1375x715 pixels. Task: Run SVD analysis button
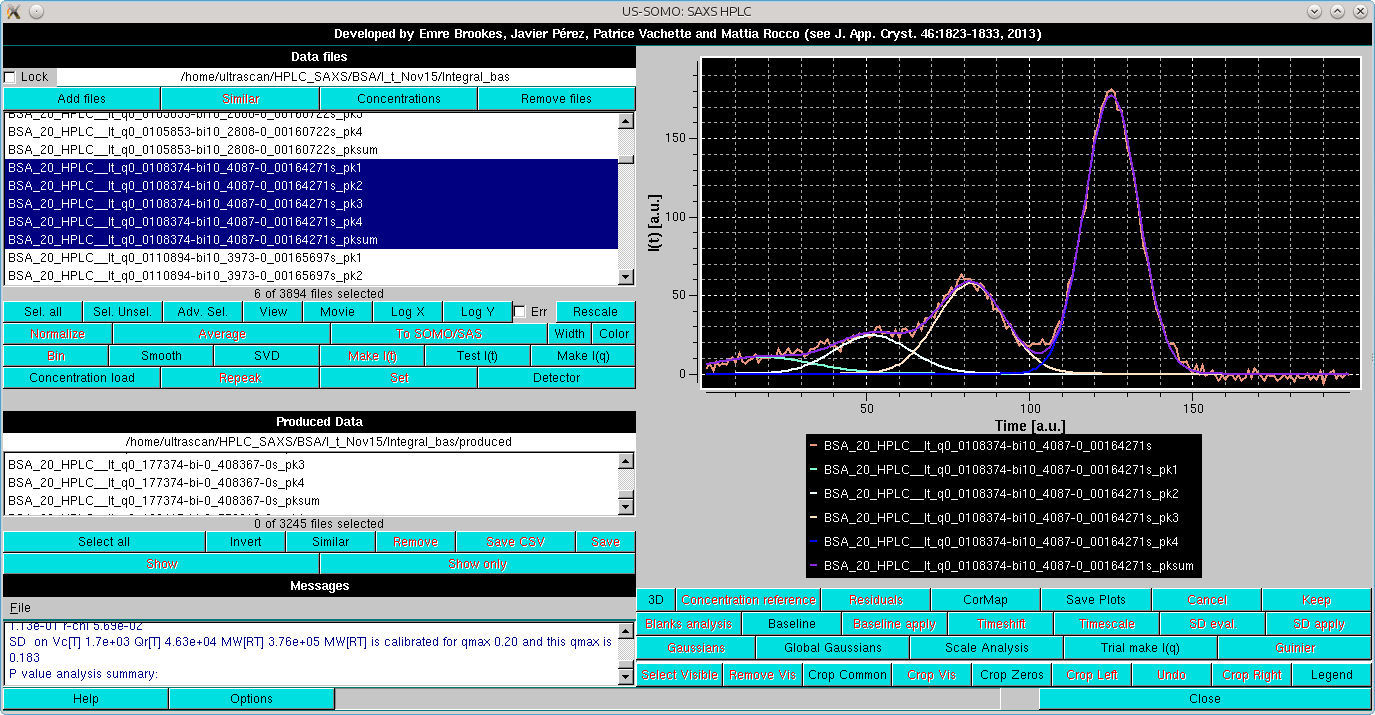tap(267, 356)
